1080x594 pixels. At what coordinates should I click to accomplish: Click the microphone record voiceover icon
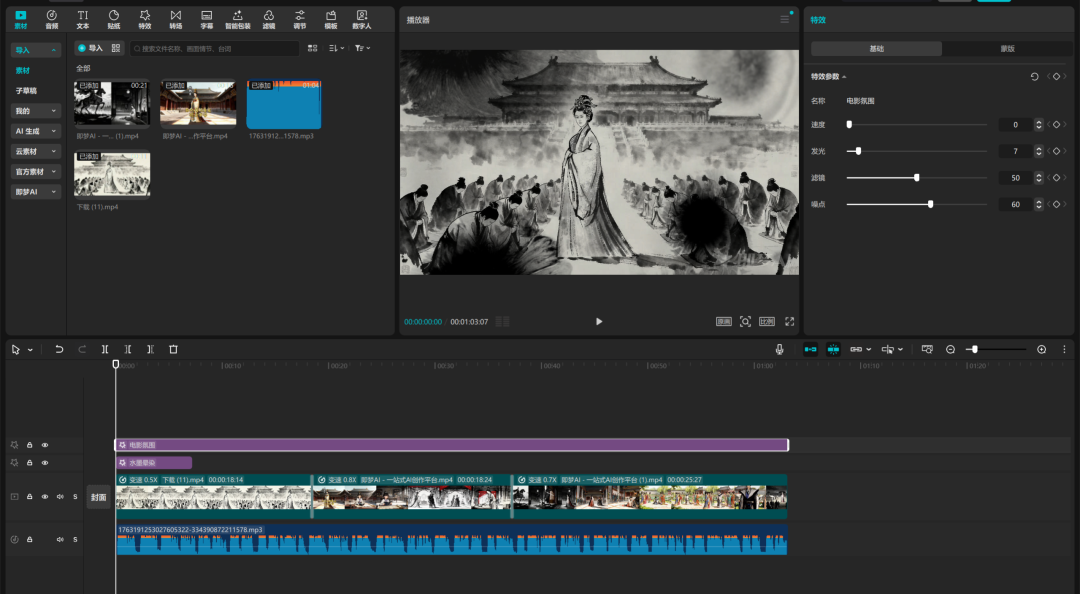pyautogui.click(x=779, y=349)
